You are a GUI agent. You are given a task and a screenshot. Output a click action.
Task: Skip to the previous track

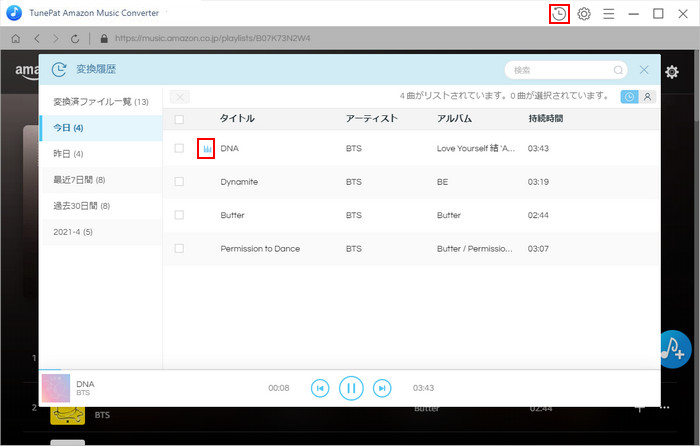320,388
